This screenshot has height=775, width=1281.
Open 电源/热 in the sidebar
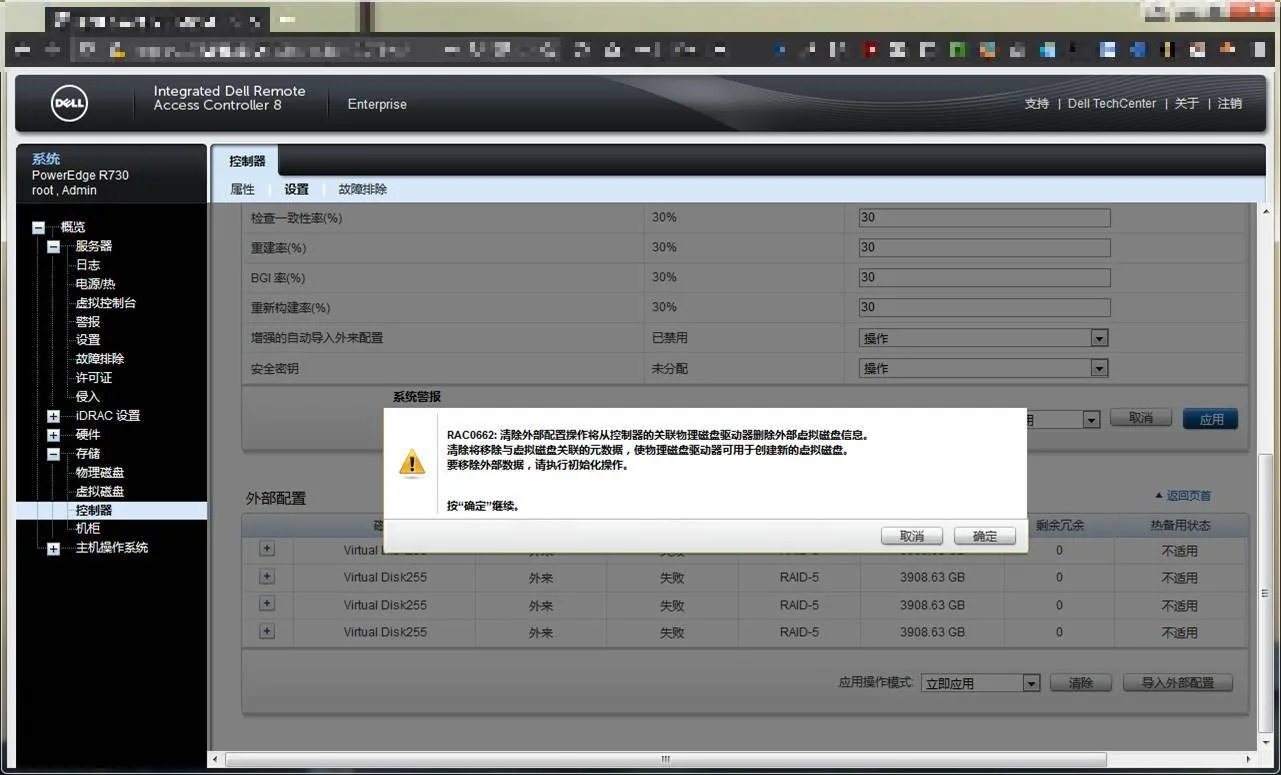[x=95, y=284]
